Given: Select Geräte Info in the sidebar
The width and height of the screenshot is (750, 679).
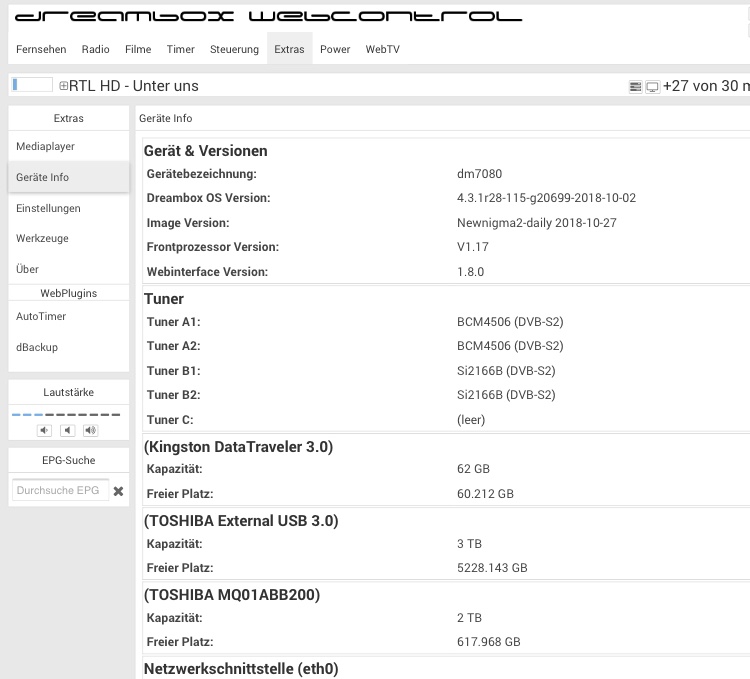Looking at the screenshot, I should [68, 177].
